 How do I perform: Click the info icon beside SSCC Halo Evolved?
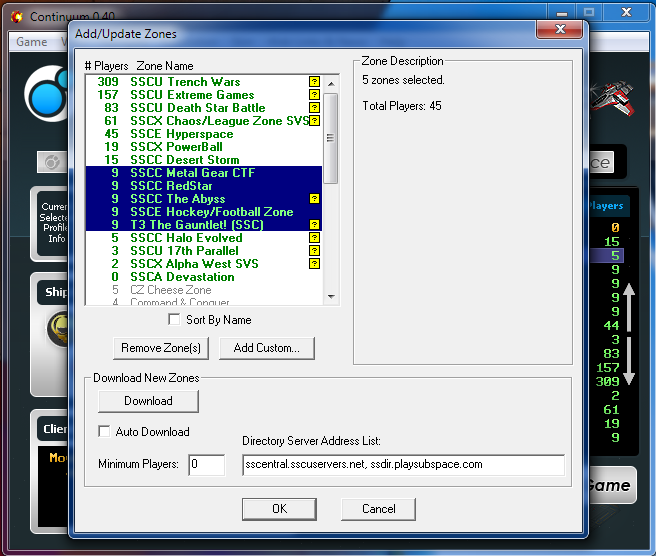pos(314,238)
